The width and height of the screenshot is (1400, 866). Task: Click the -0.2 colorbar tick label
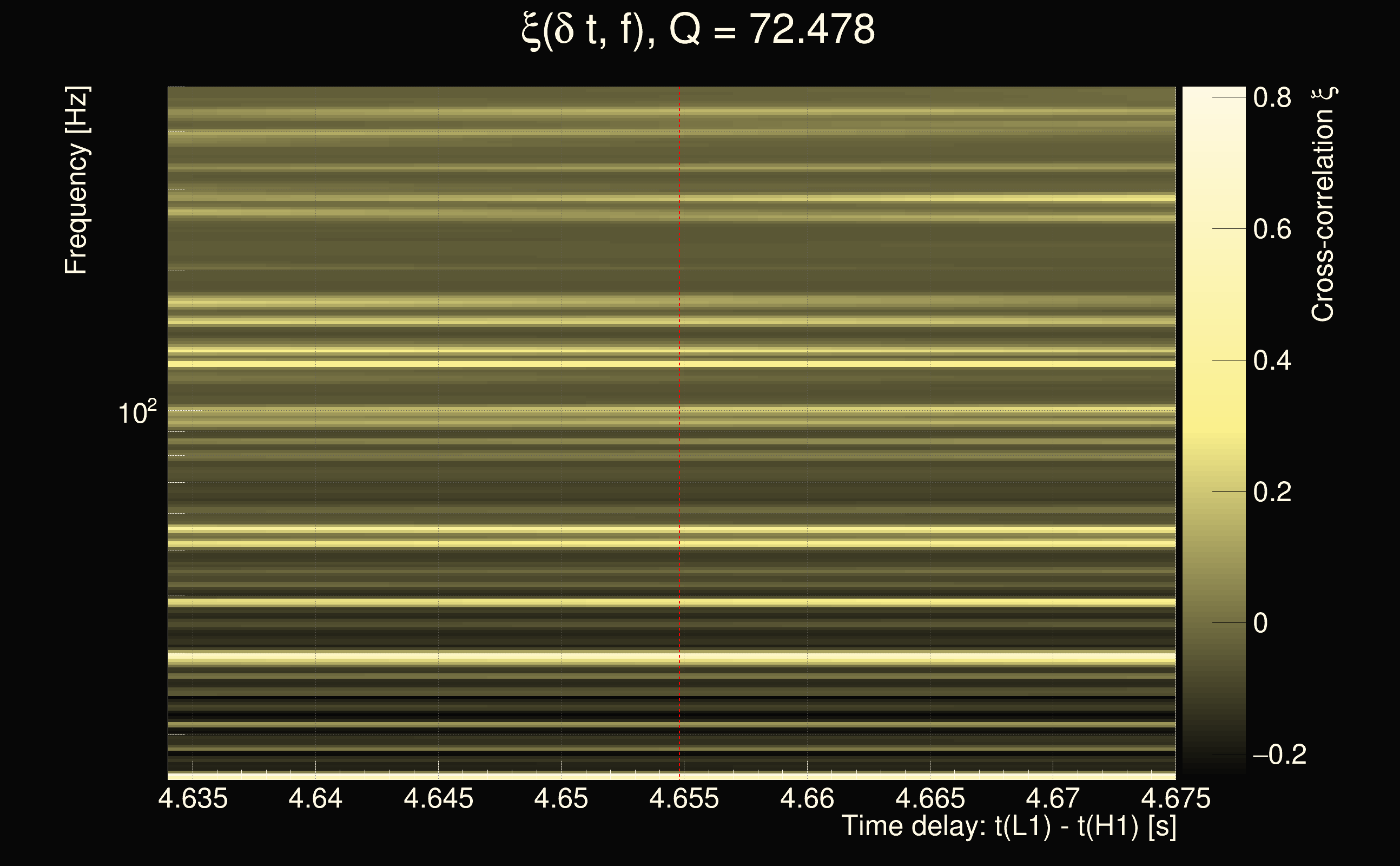1279,755
